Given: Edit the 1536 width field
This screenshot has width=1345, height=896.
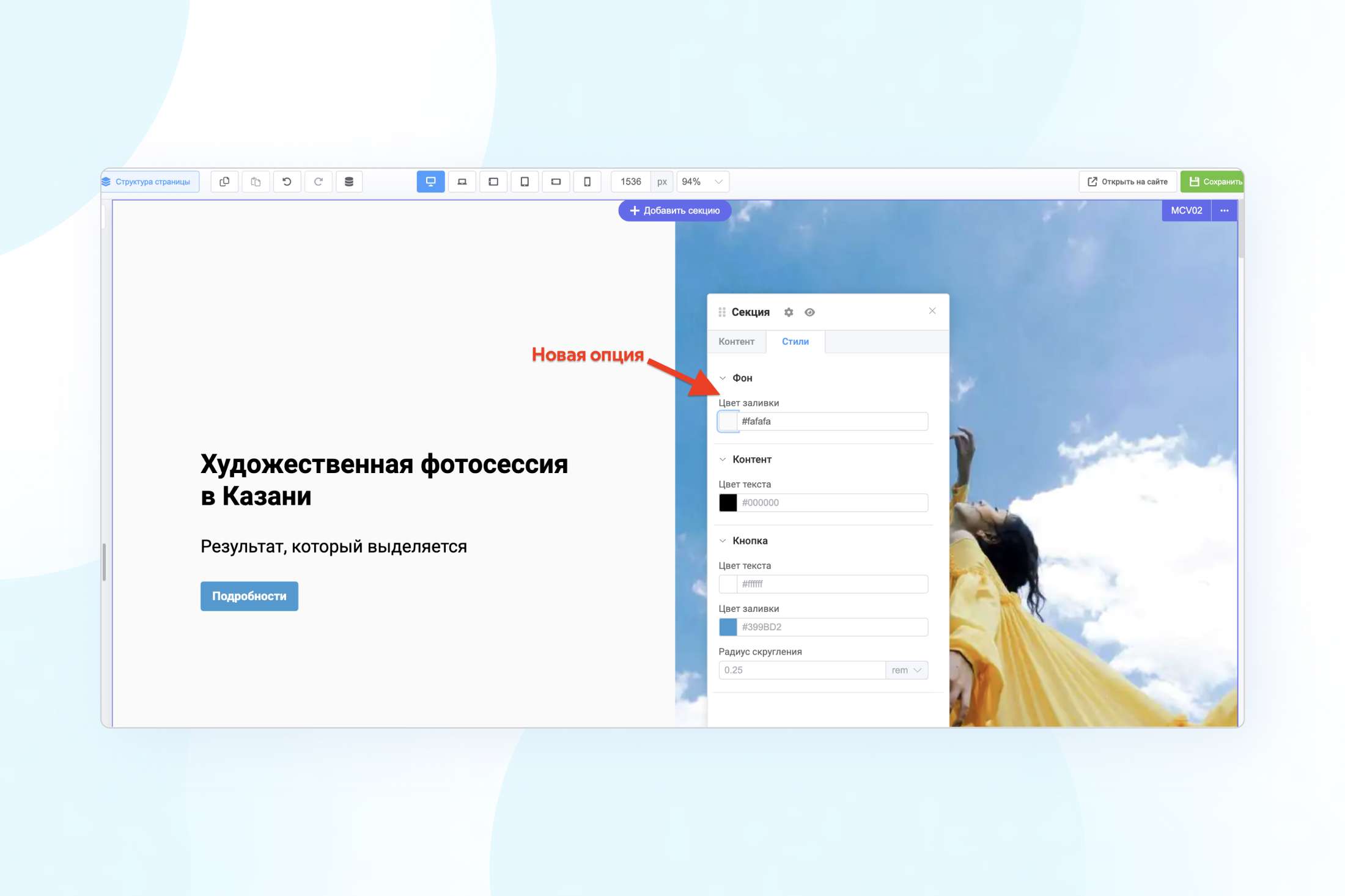Looking at the screenshot, I should pos(631,182).
